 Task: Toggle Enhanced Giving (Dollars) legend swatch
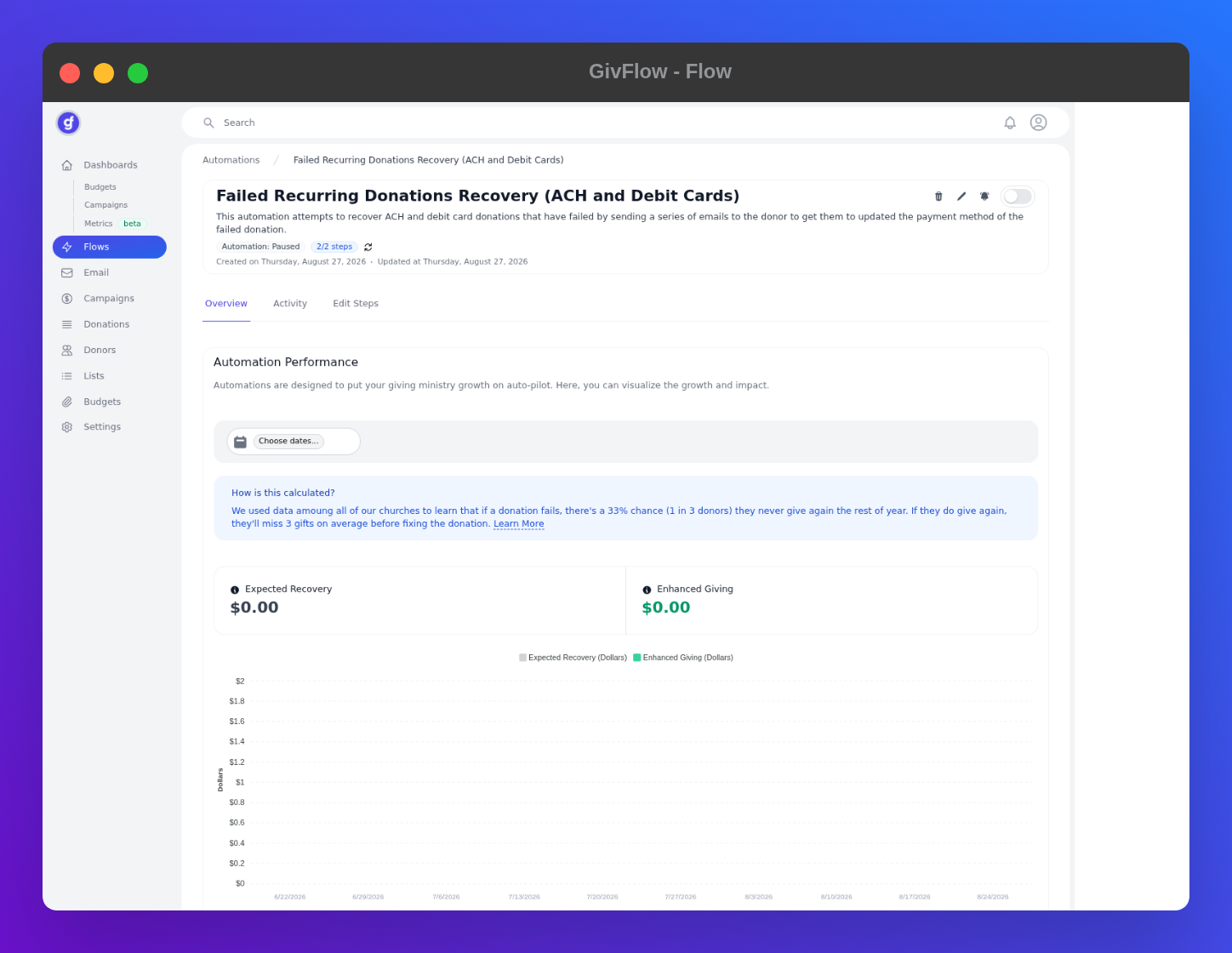click(x=636, y=658)
